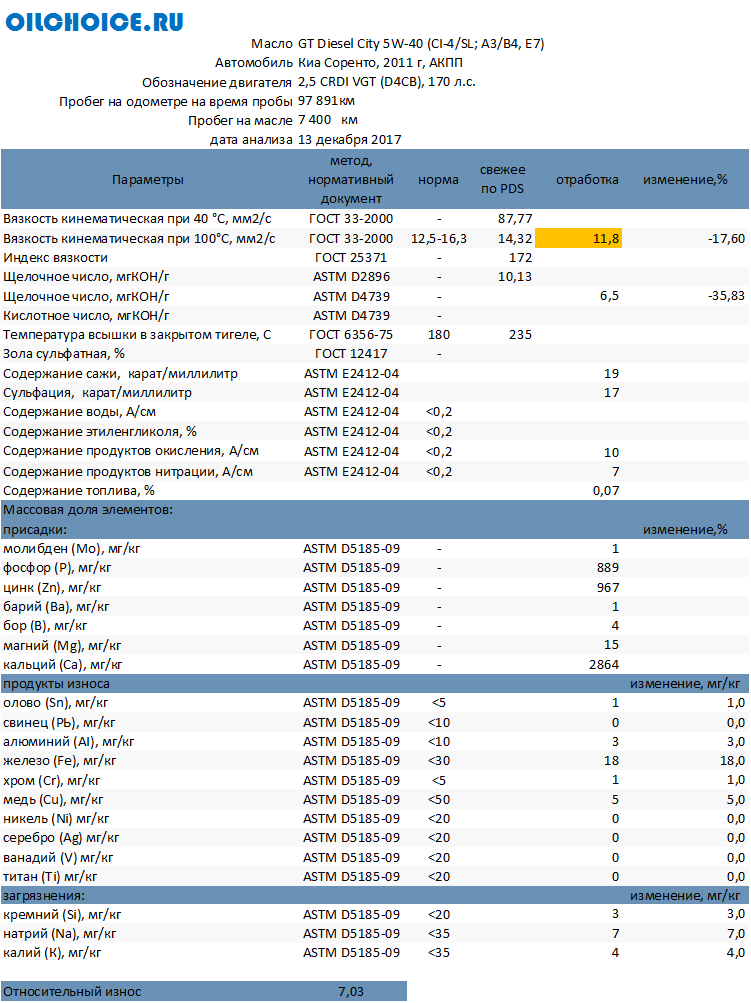Click oxidation products value 10

[x=611, y=452]
